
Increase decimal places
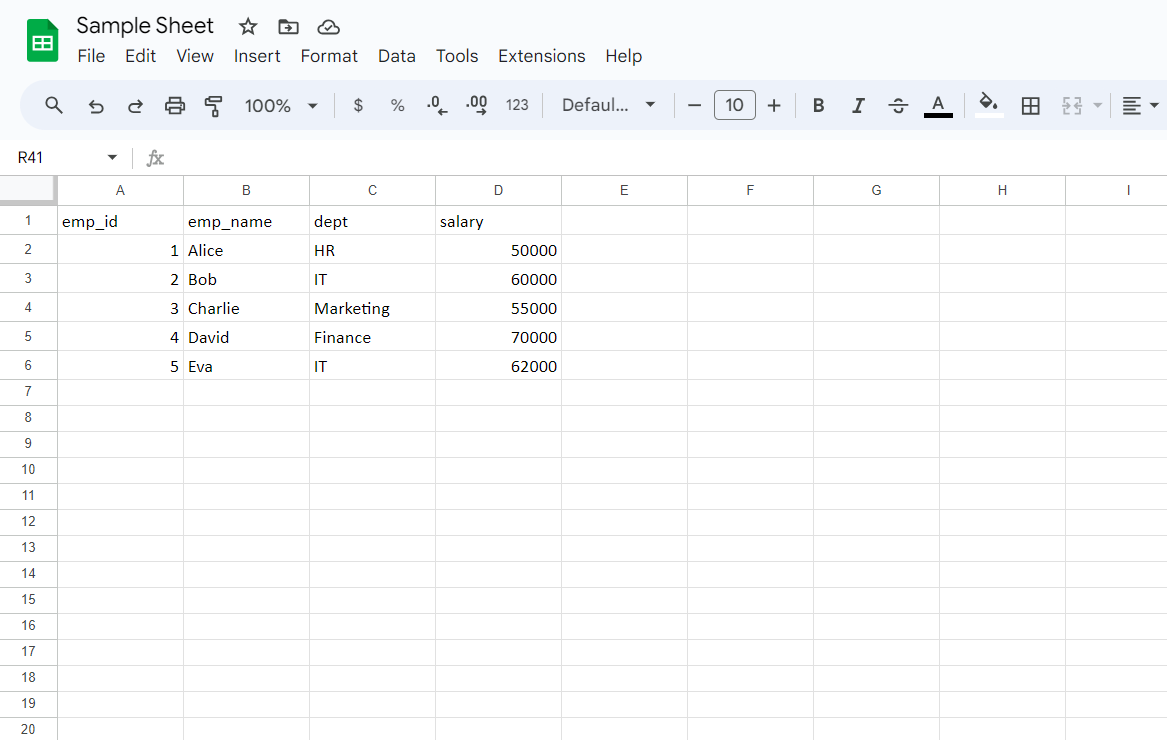[476, 105]
